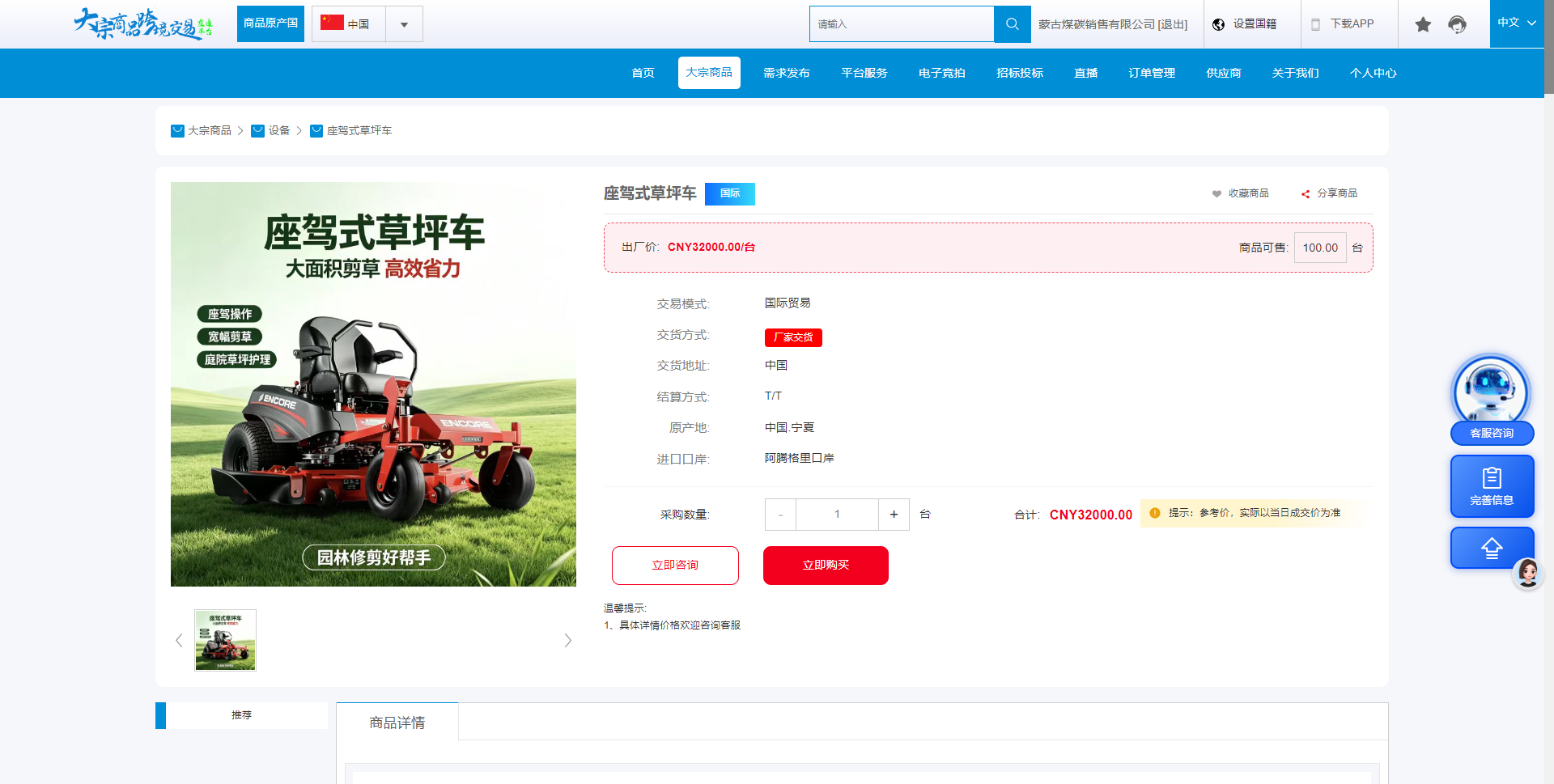Show the previous thumbnail with left arrow
1554x784 pixels.
179,640
